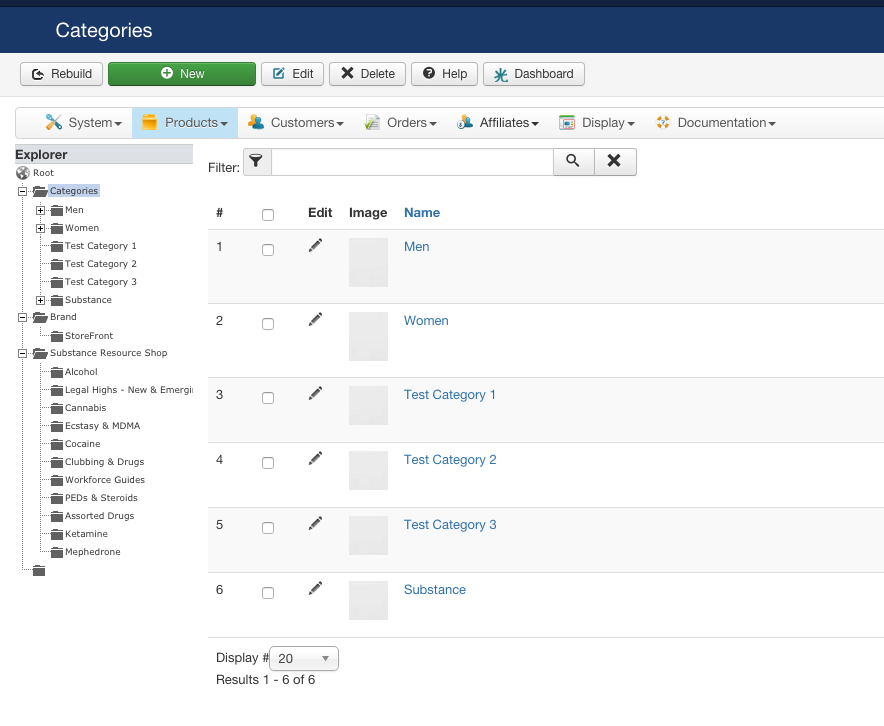Open the Documentation dropdown menu
The height and width of the screenshot is (726, 884).
pos(716,122)
